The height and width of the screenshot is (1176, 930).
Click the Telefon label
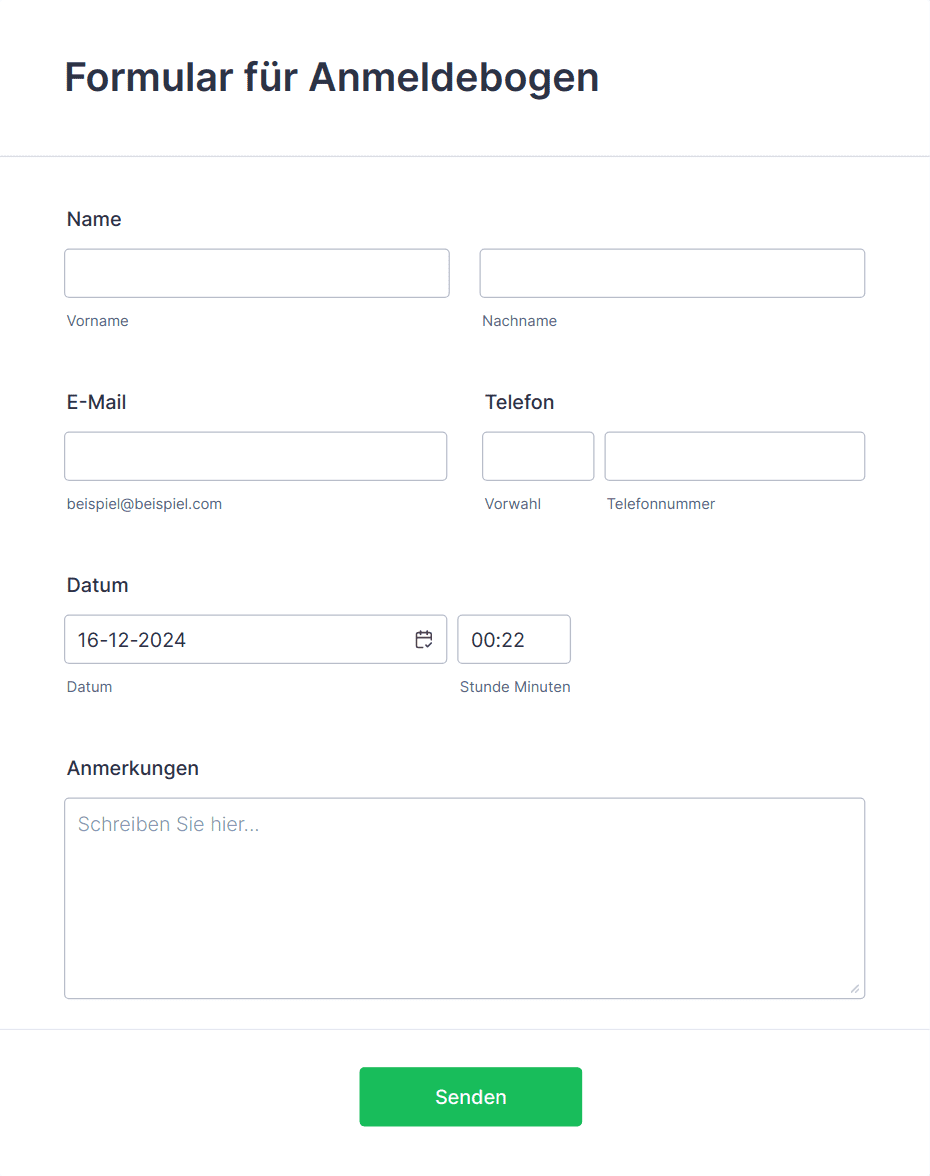click(520, 402)
